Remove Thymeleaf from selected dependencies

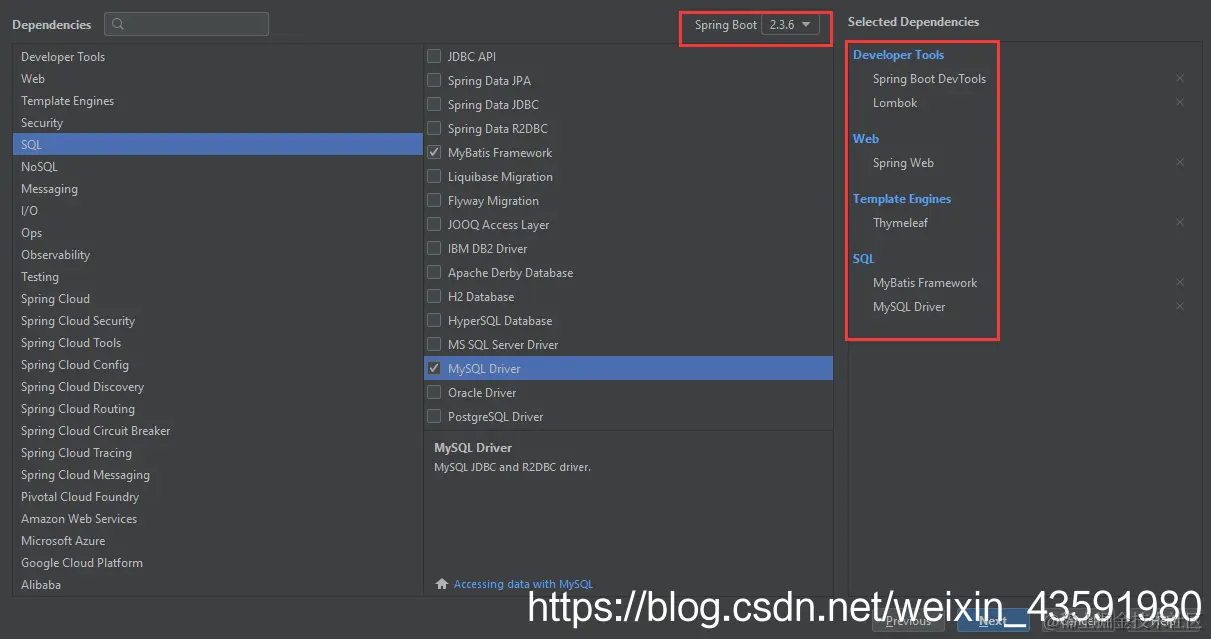1180,222
